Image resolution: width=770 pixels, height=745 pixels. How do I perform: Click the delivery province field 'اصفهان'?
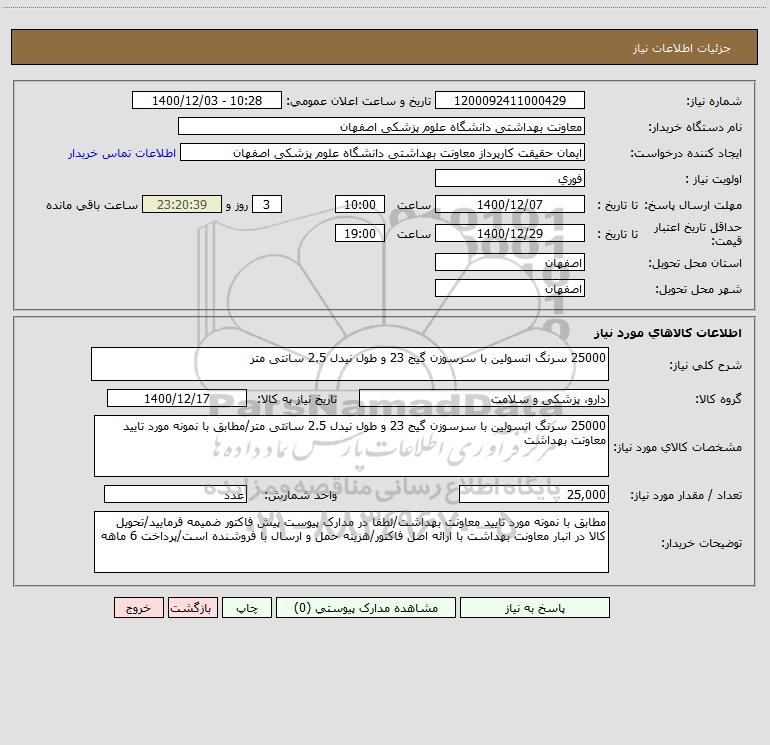pyautogui.click(x=510, y=262)
